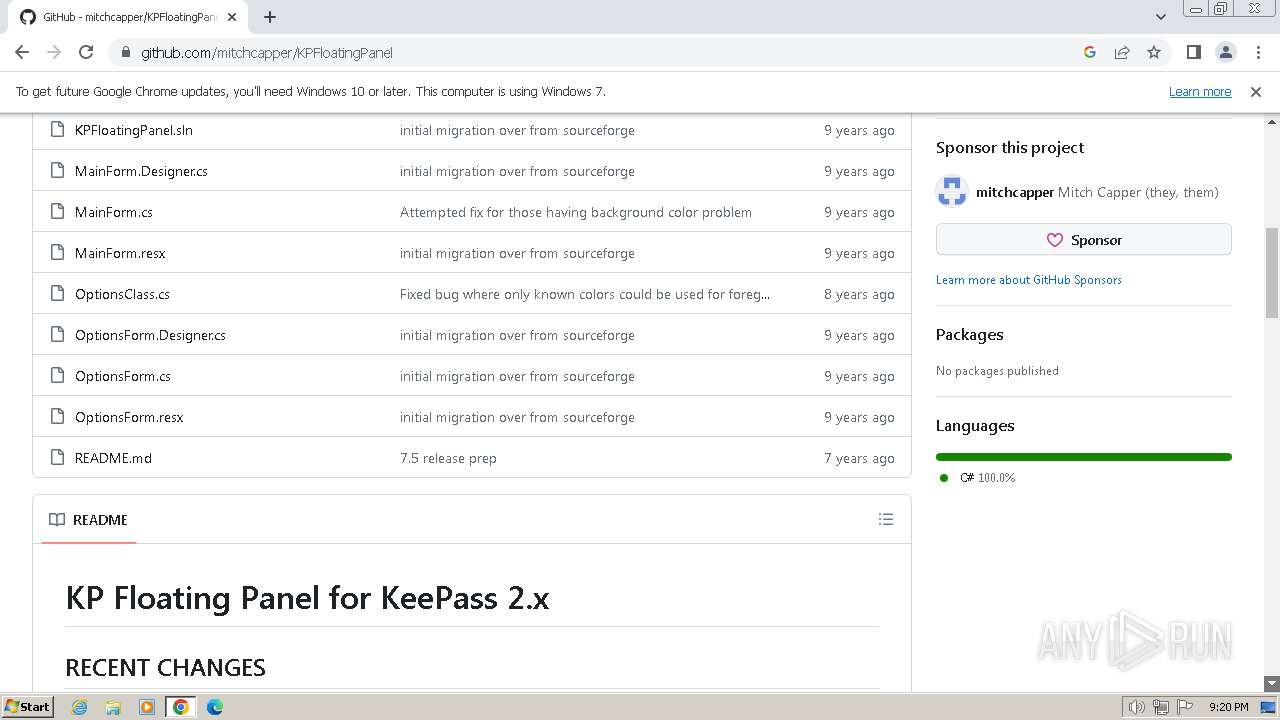The height and width of the screenshot is (720, 1280).
Task: Dismiss the Chrome update notification bar
Action: pyautogui.click(x=1256, y=91)
